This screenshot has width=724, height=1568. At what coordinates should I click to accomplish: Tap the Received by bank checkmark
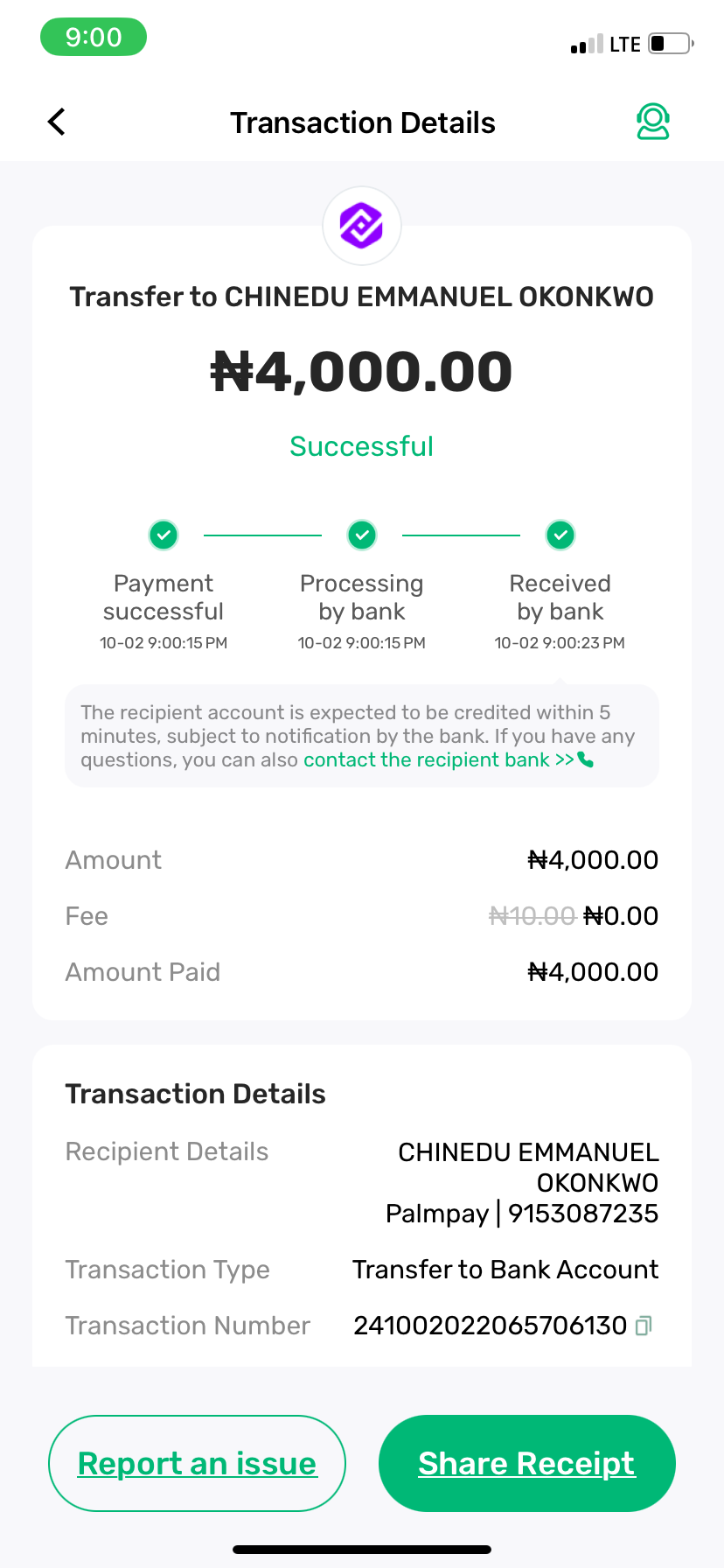point(560,534)
